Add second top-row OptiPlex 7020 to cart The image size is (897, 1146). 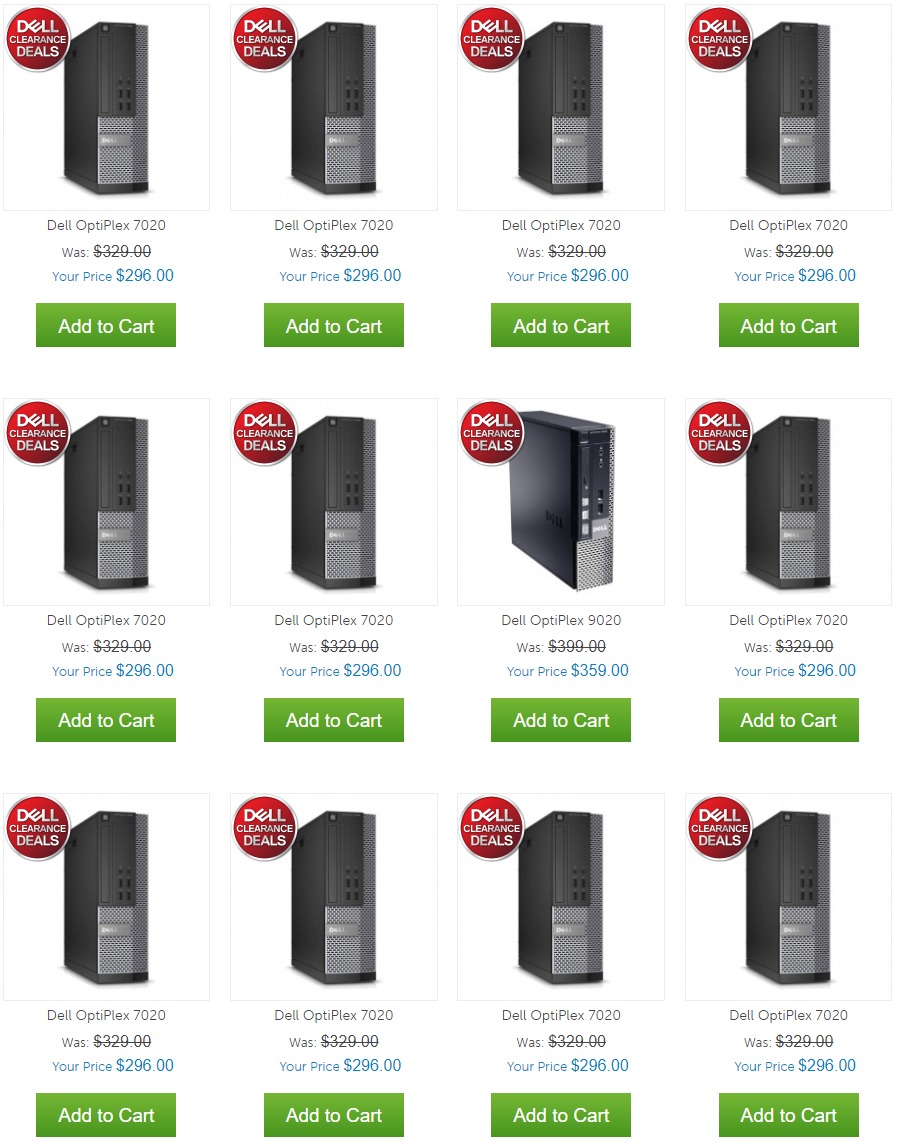(x=333, y=325)
